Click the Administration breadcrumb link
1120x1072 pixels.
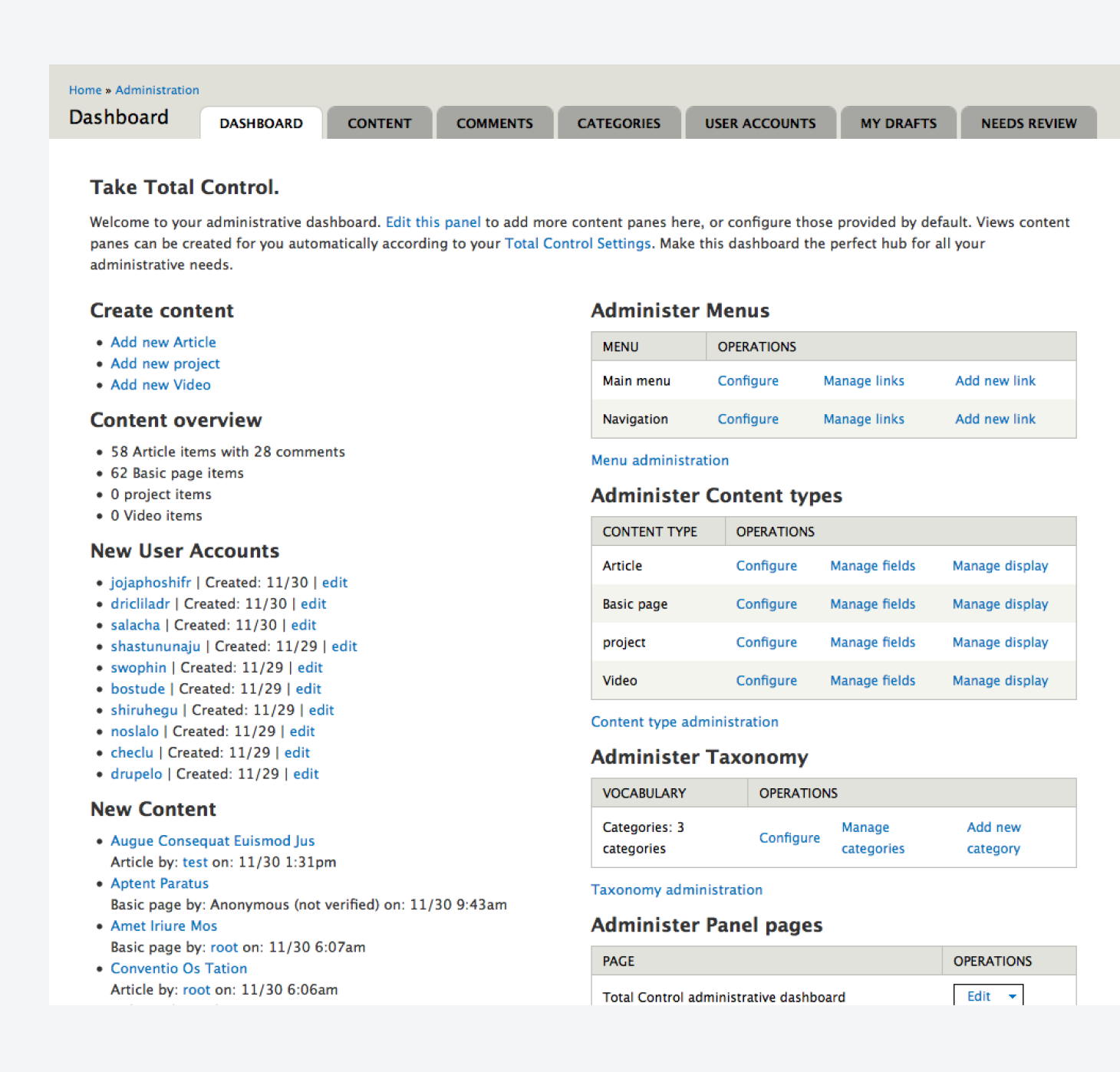pyautogui.click(x=157, y=90)
